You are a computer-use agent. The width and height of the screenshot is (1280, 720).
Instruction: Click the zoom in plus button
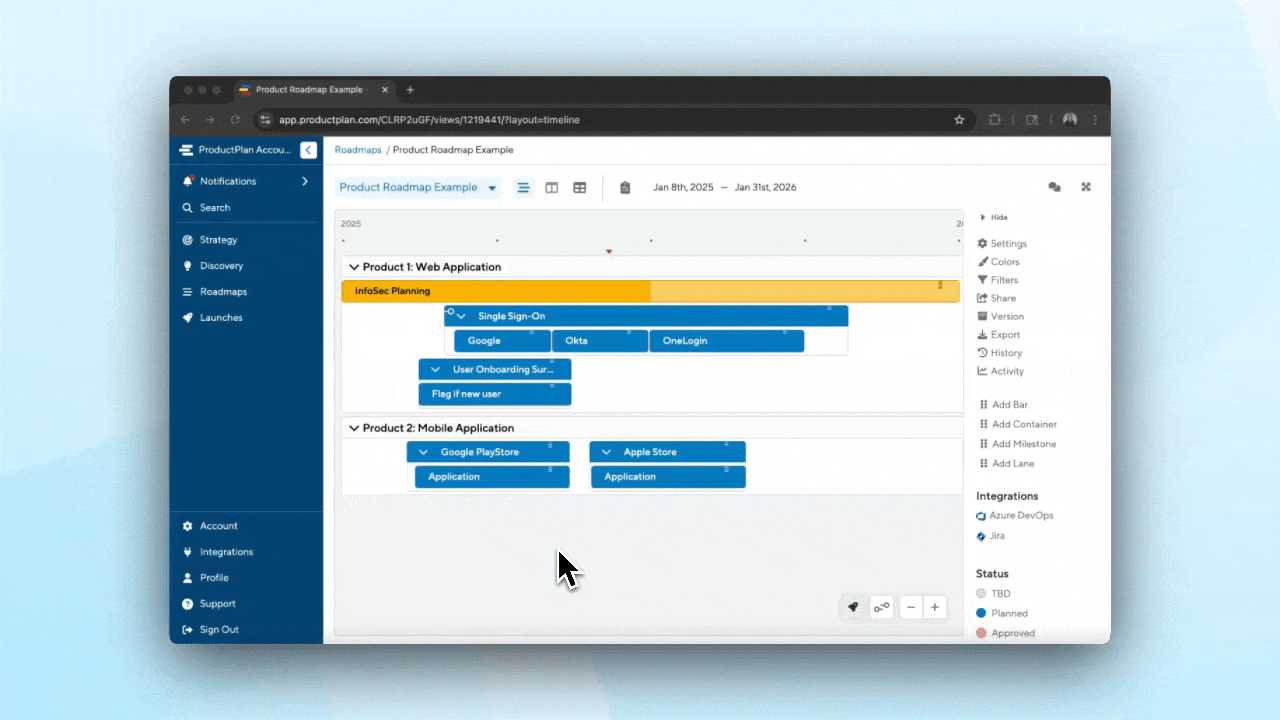coord(935,607)
